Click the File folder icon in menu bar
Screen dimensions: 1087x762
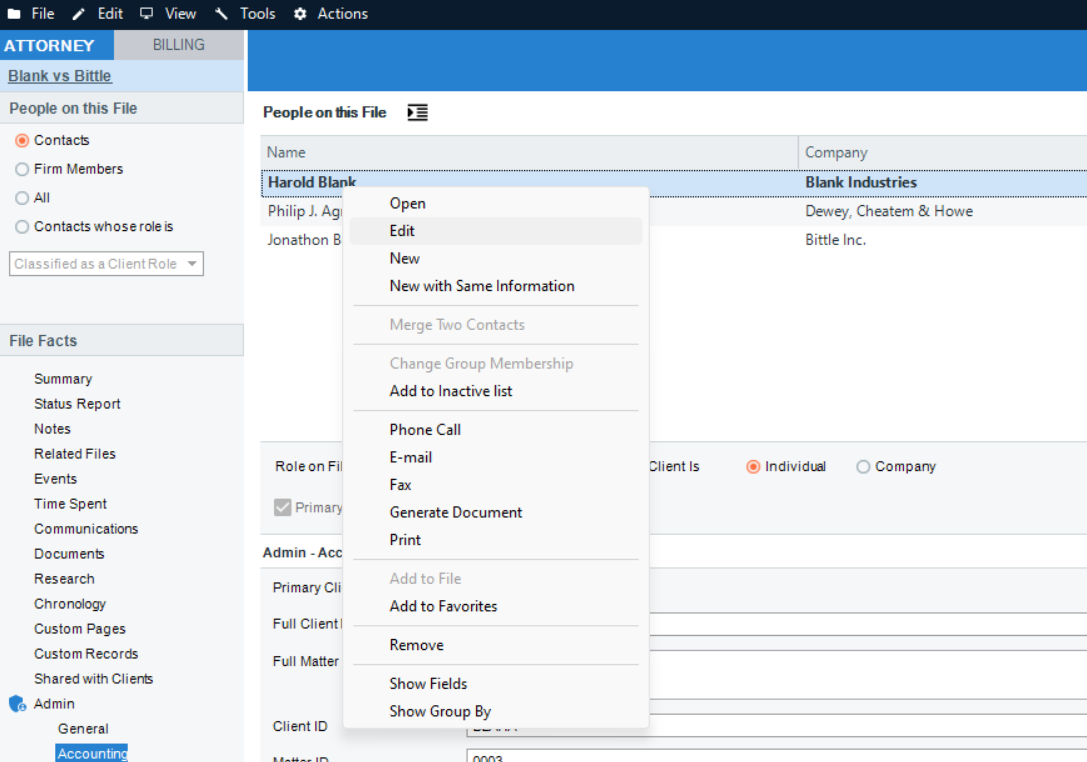click(x=13, y=14)
